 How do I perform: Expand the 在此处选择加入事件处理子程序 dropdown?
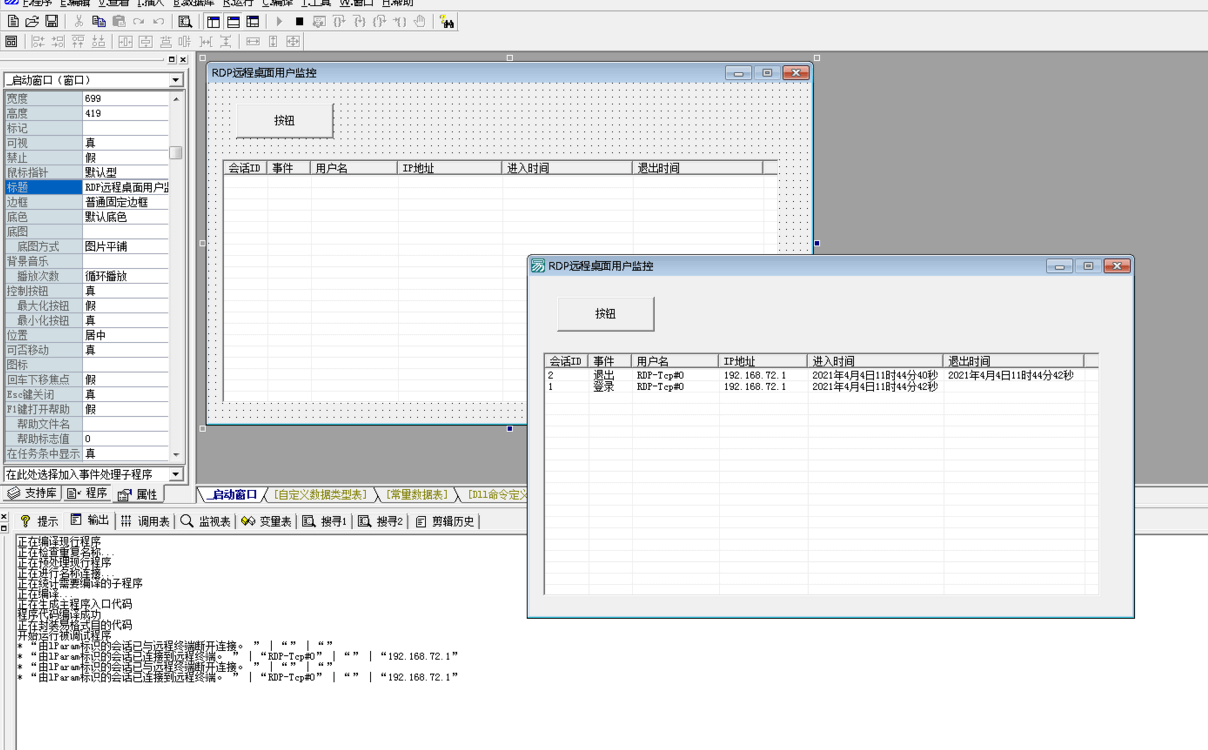[176, 474]
